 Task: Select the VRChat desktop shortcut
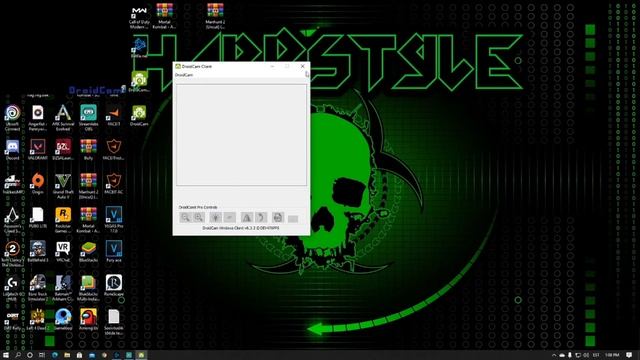coord(63,251)
